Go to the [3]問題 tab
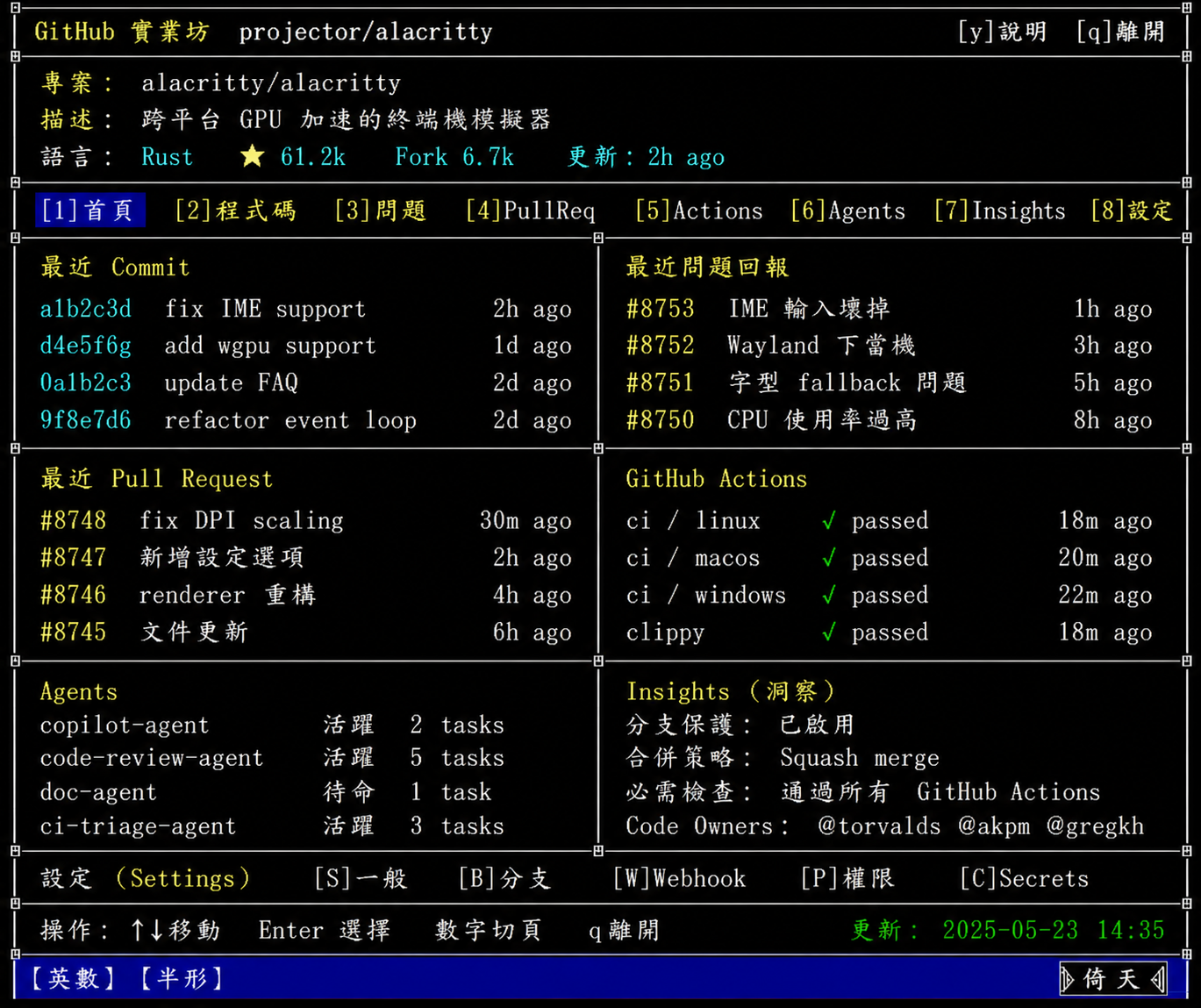The width and height of the screenshot is (1201, 1008). [380, 211]
